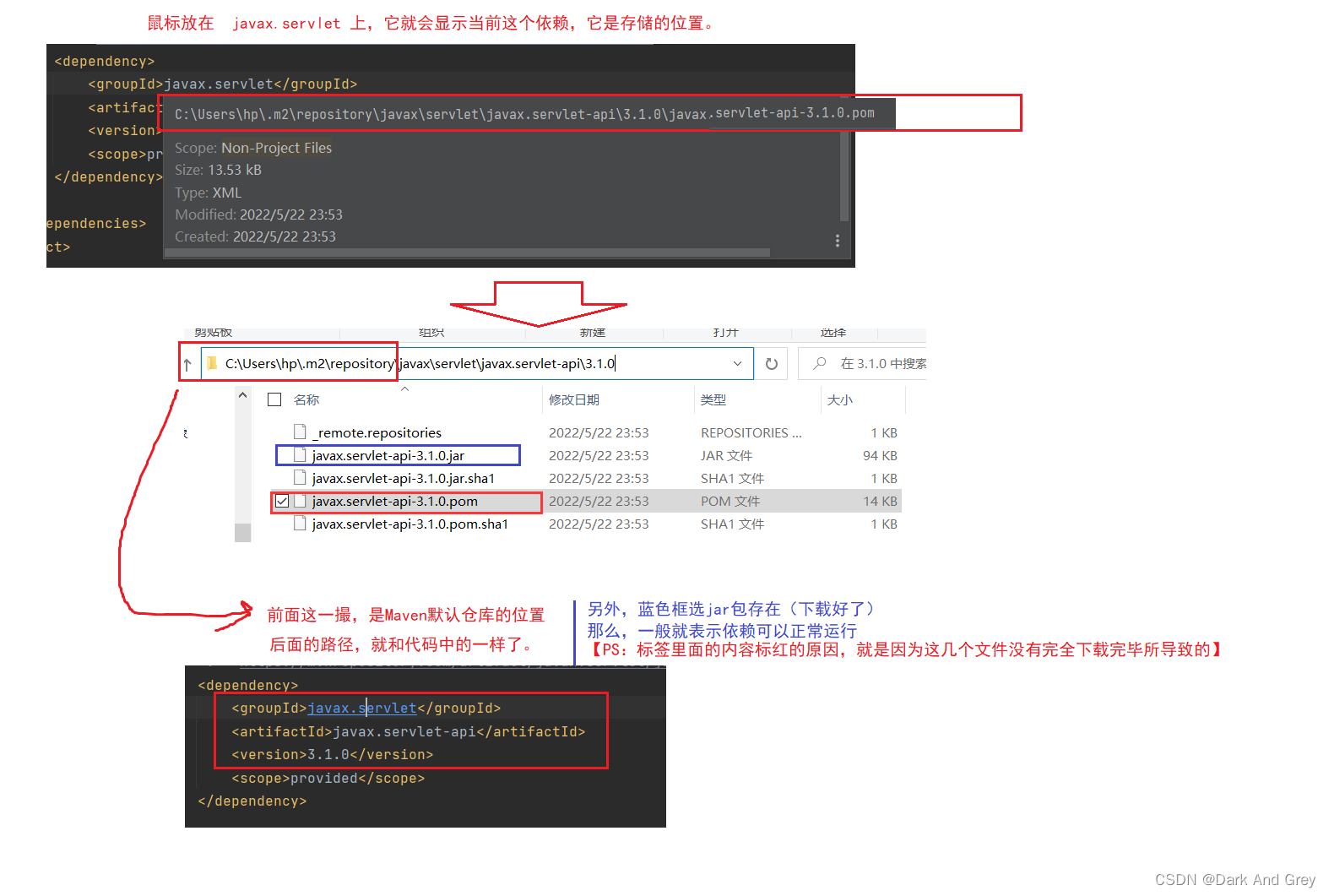Click the .pom file path in IDE tooltip
The height and width of the screenshot is (896, 1329).
[524, 113]
